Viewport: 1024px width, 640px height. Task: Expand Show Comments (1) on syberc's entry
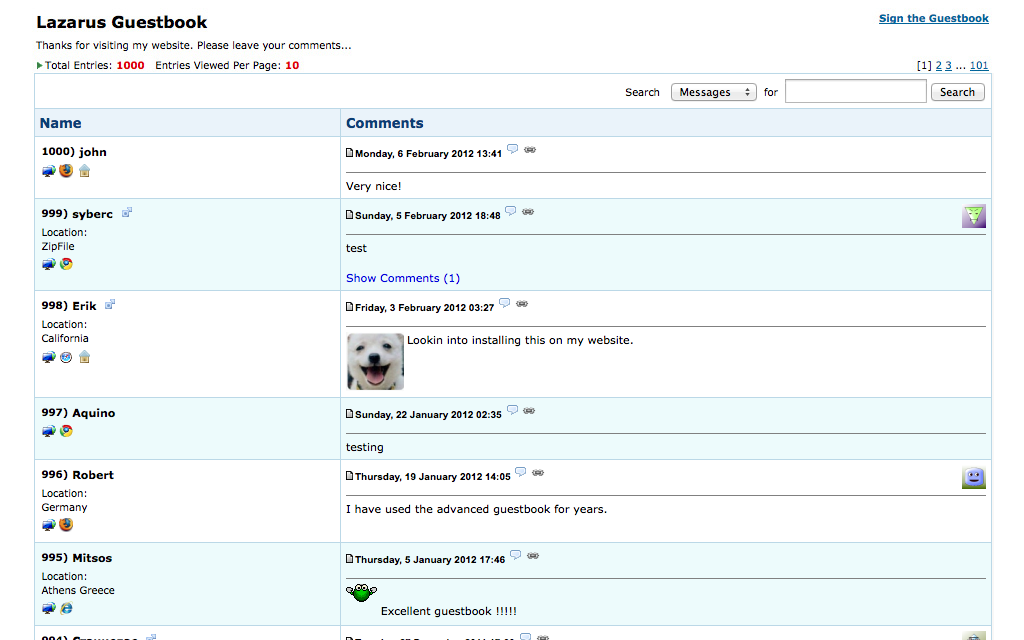(x=403, y=278)
